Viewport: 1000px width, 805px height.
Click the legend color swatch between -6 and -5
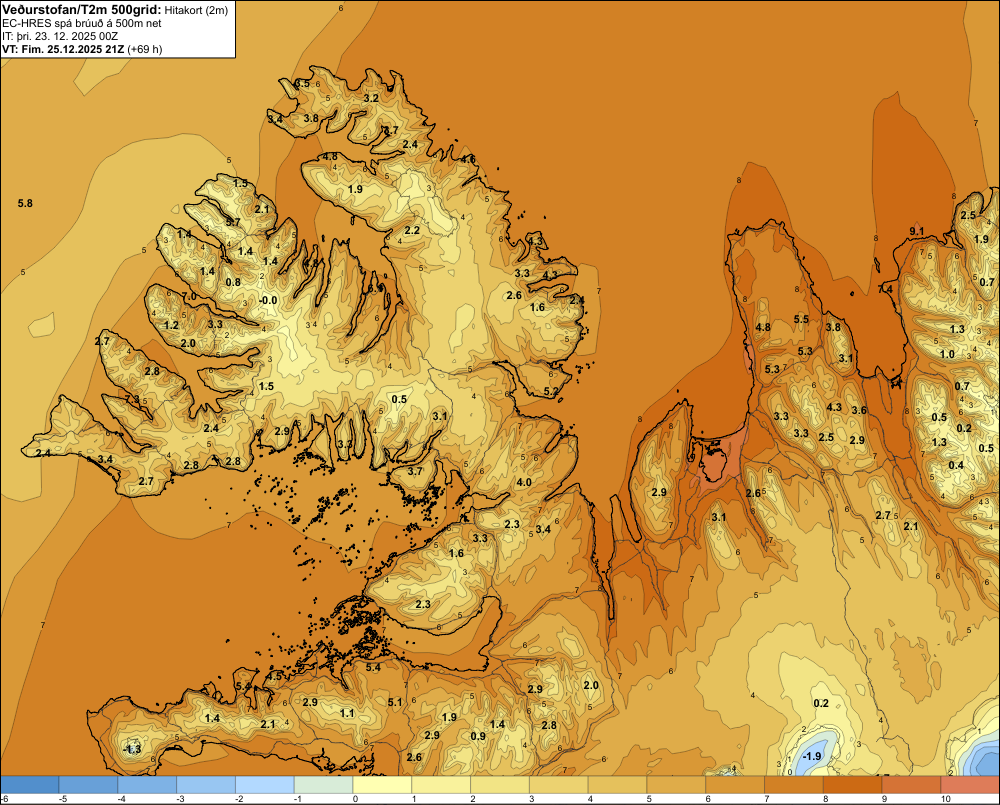coord(29,785)
